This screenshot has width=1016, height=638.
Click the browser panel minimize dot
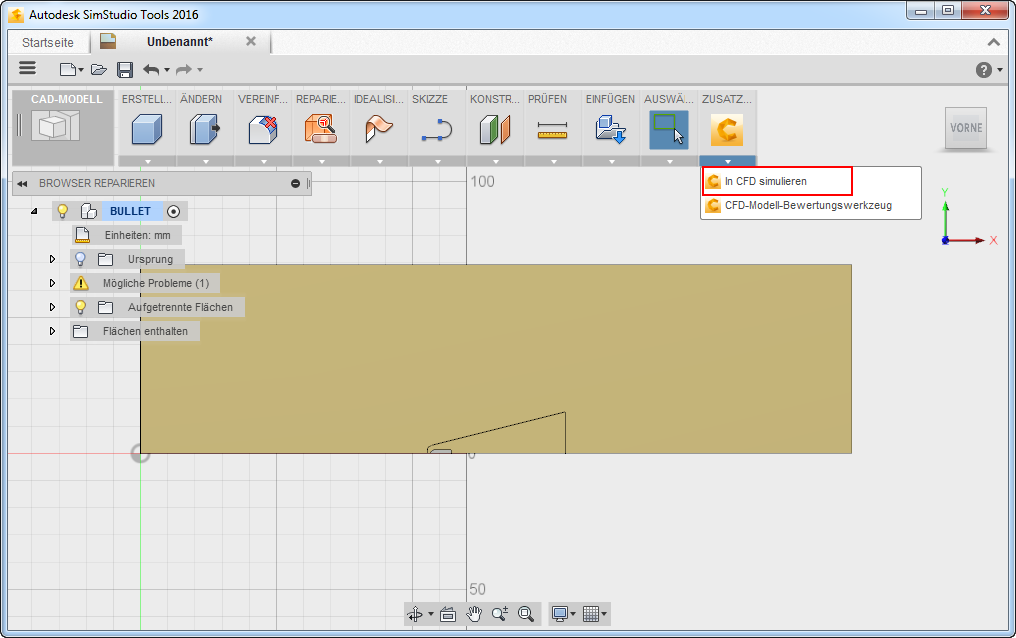click(295, 184)
